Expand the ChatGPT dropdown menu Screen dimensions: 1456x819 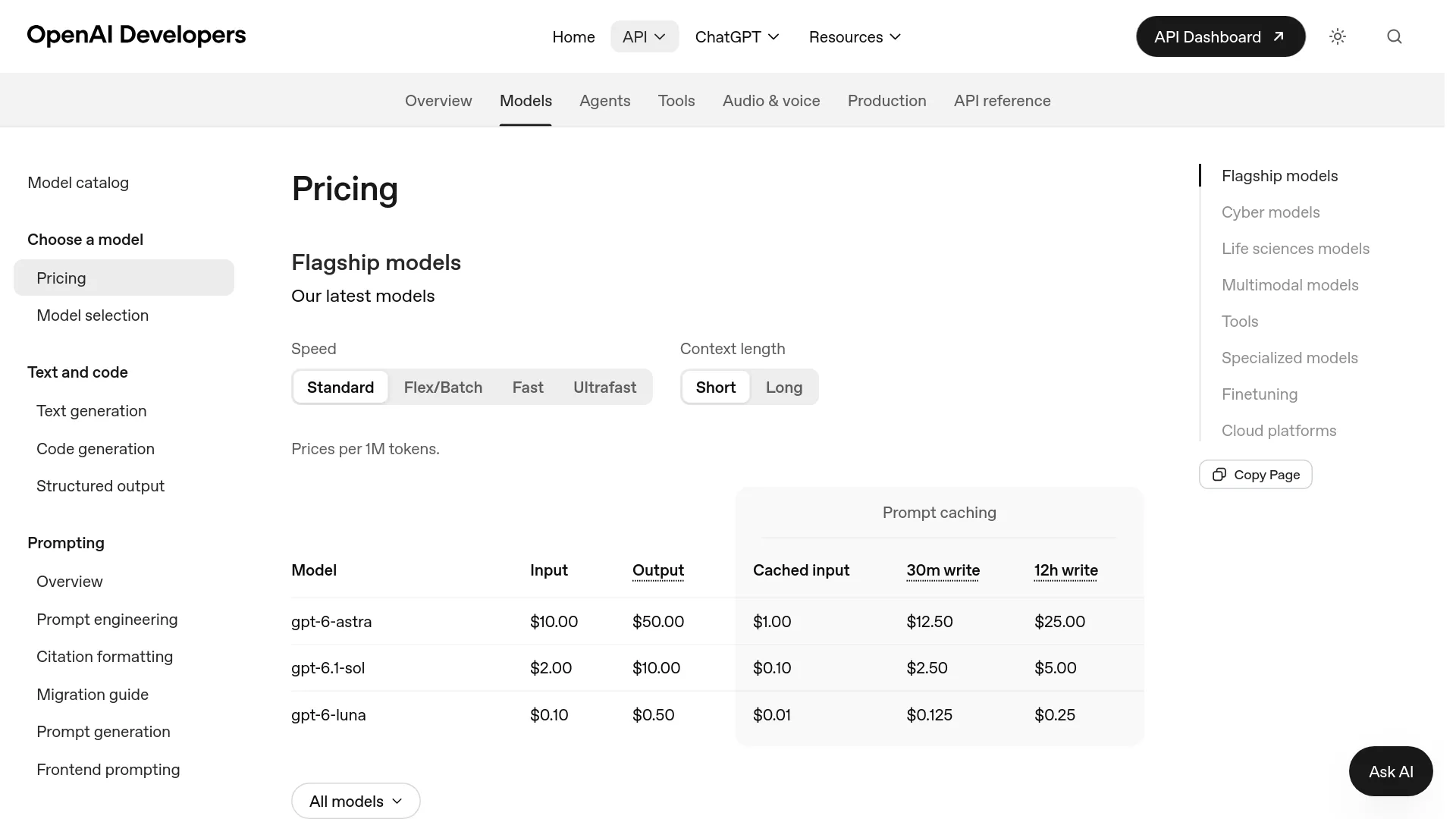[737, 36]
